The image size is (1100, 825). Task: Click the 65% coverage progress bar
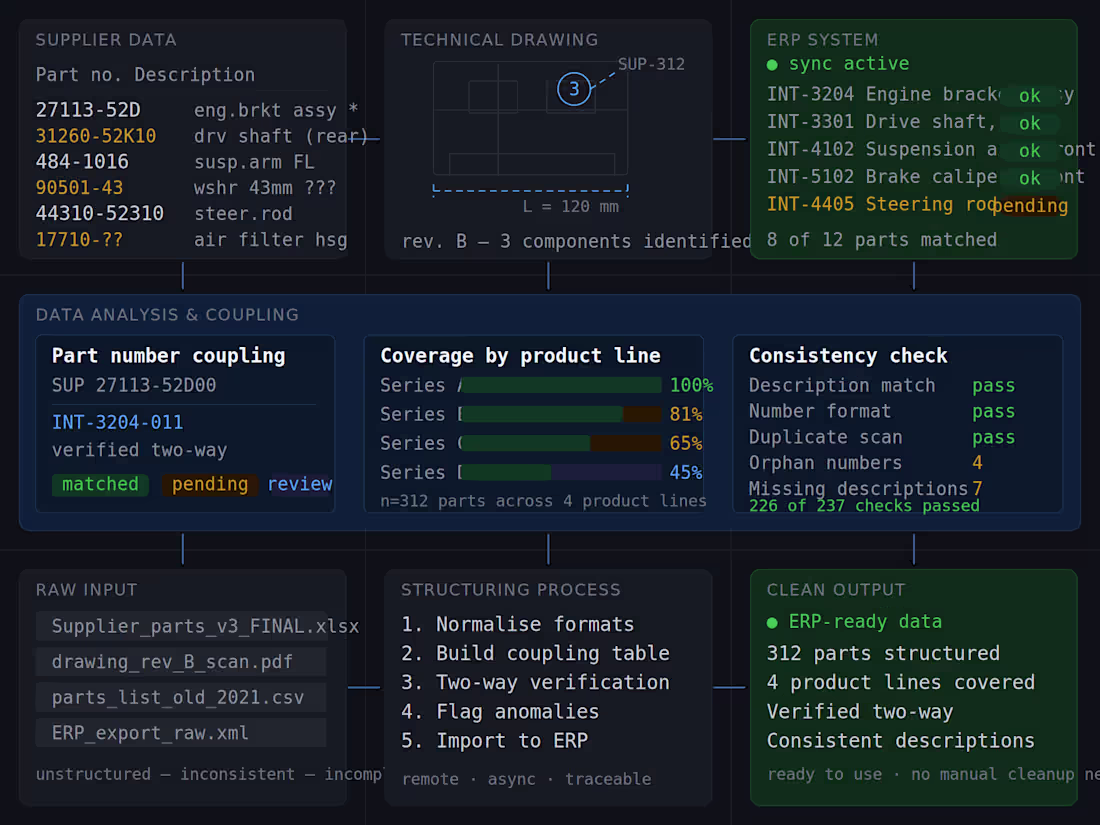coord(561,443)
